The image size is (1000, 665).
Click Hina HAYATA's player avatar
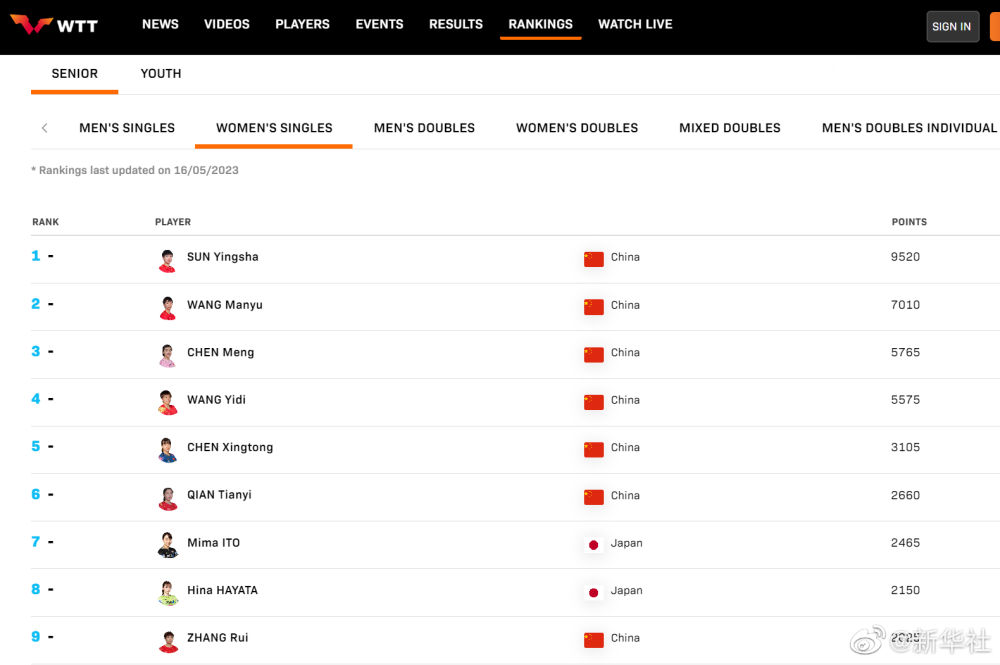click(167, 592)
